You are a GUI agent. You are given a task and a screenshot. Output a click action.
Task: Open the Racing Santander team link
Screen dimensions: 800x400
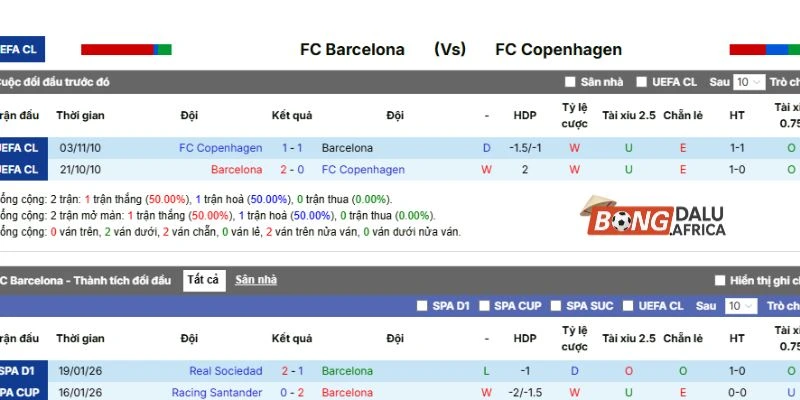(x=216, y=393)
